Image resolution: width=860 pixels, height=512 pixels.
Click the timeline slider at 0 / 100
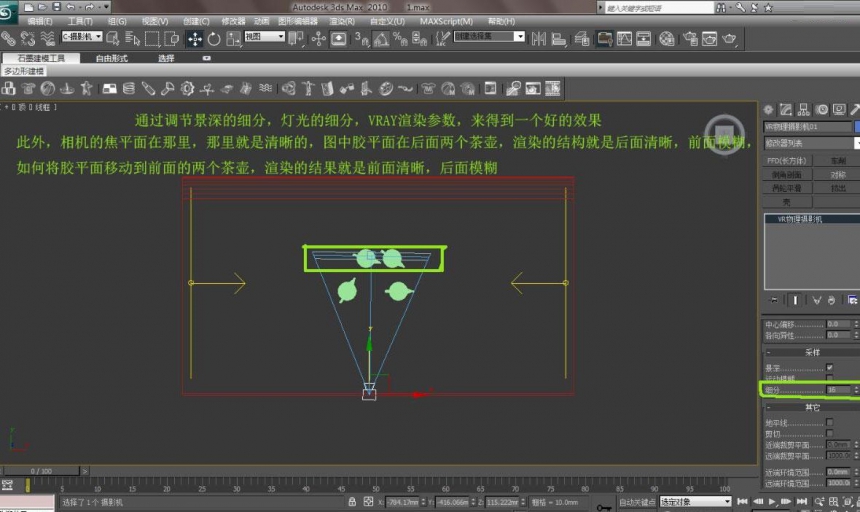(x=42, y=471)
